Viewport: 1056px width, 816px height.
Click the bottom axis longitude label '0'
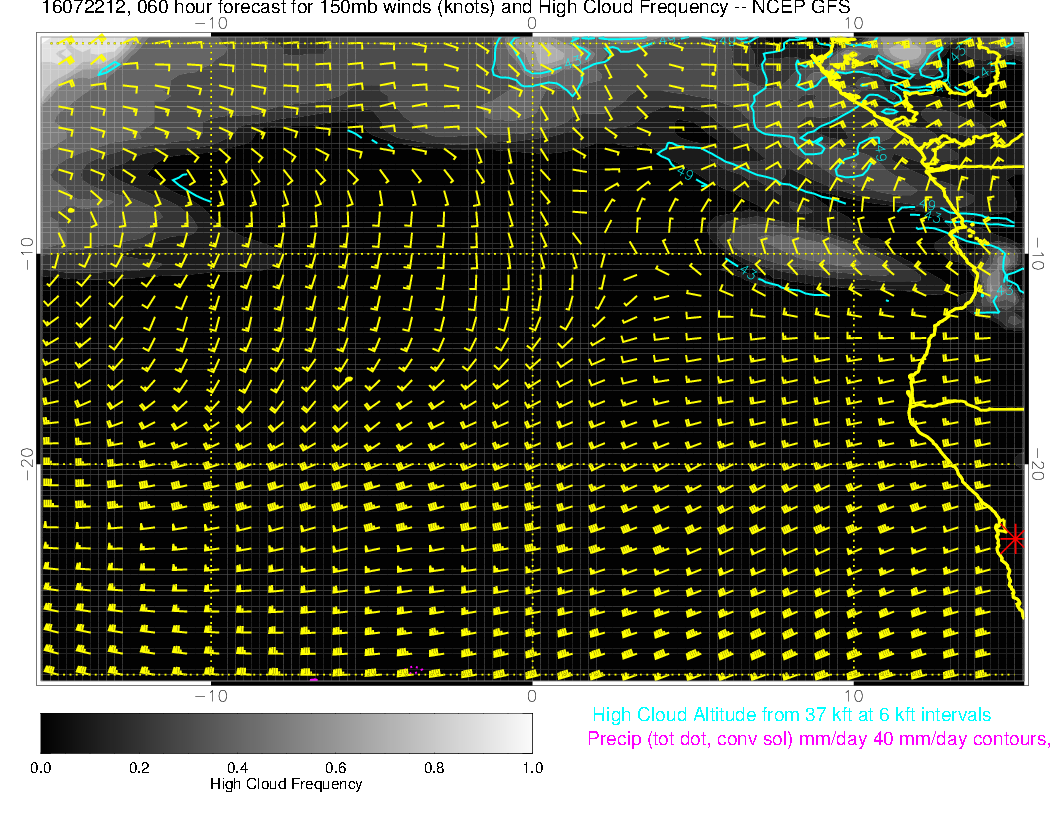pyautogui.click(x=532, y=696)
